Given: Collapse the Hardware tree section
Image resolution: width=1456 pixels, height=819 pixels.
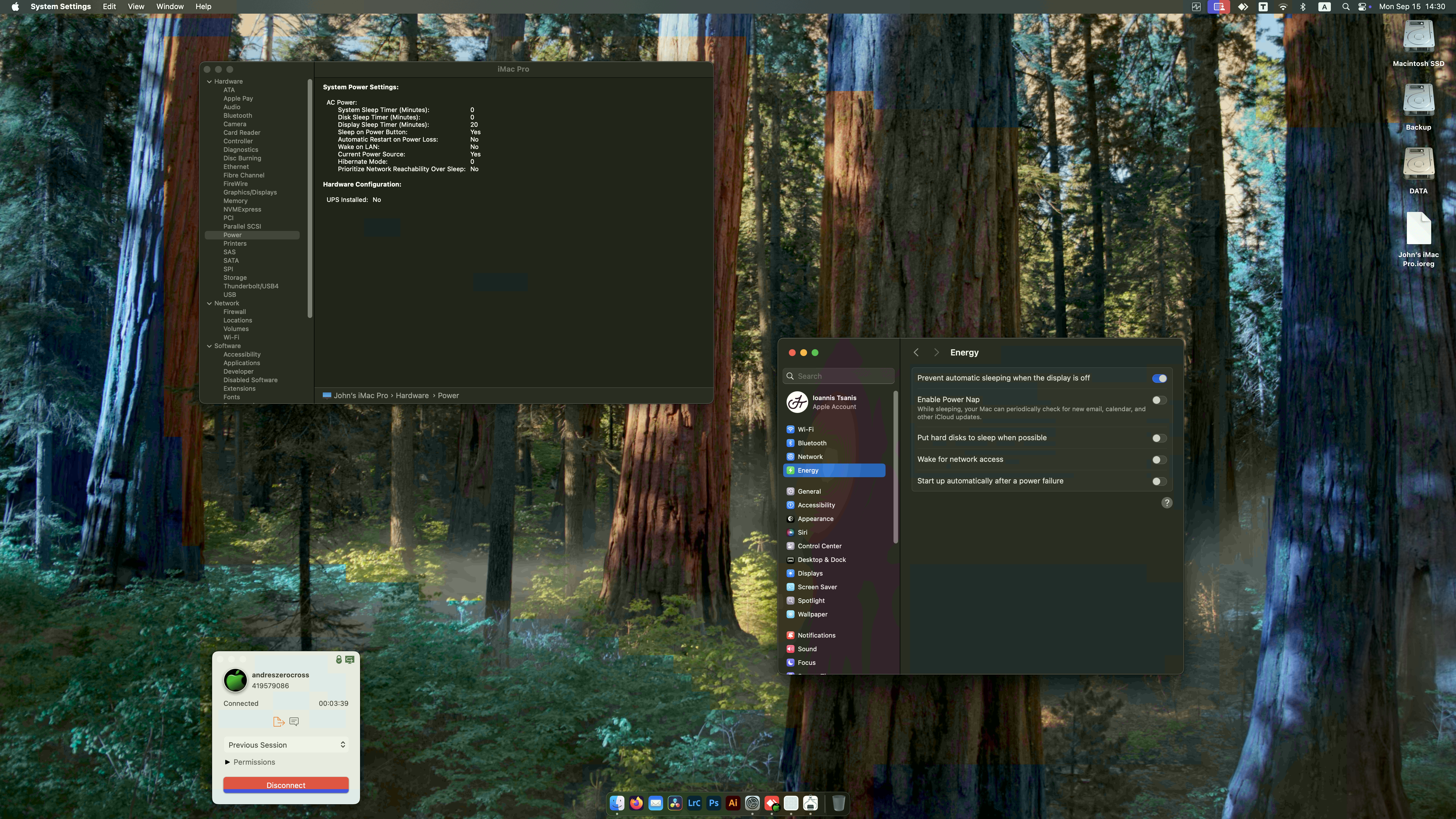Looking at the screenshot, I should pyautogui.click(x=209, y=81).
